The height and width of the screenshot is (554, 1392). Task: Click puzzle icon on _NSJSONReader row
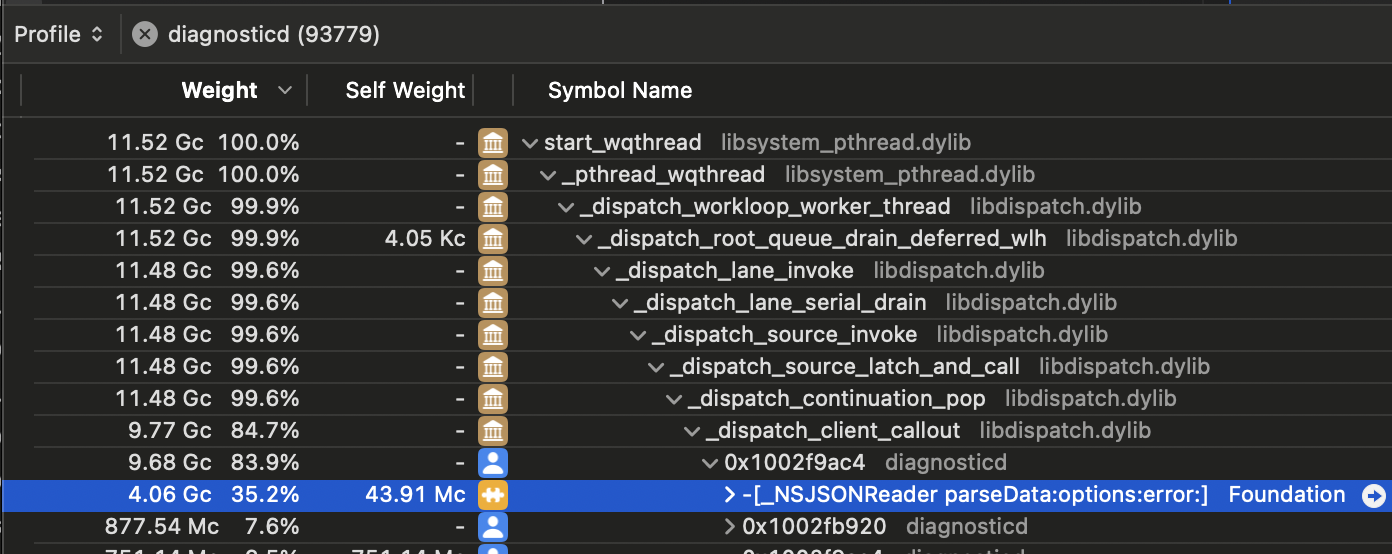point(492,495)
